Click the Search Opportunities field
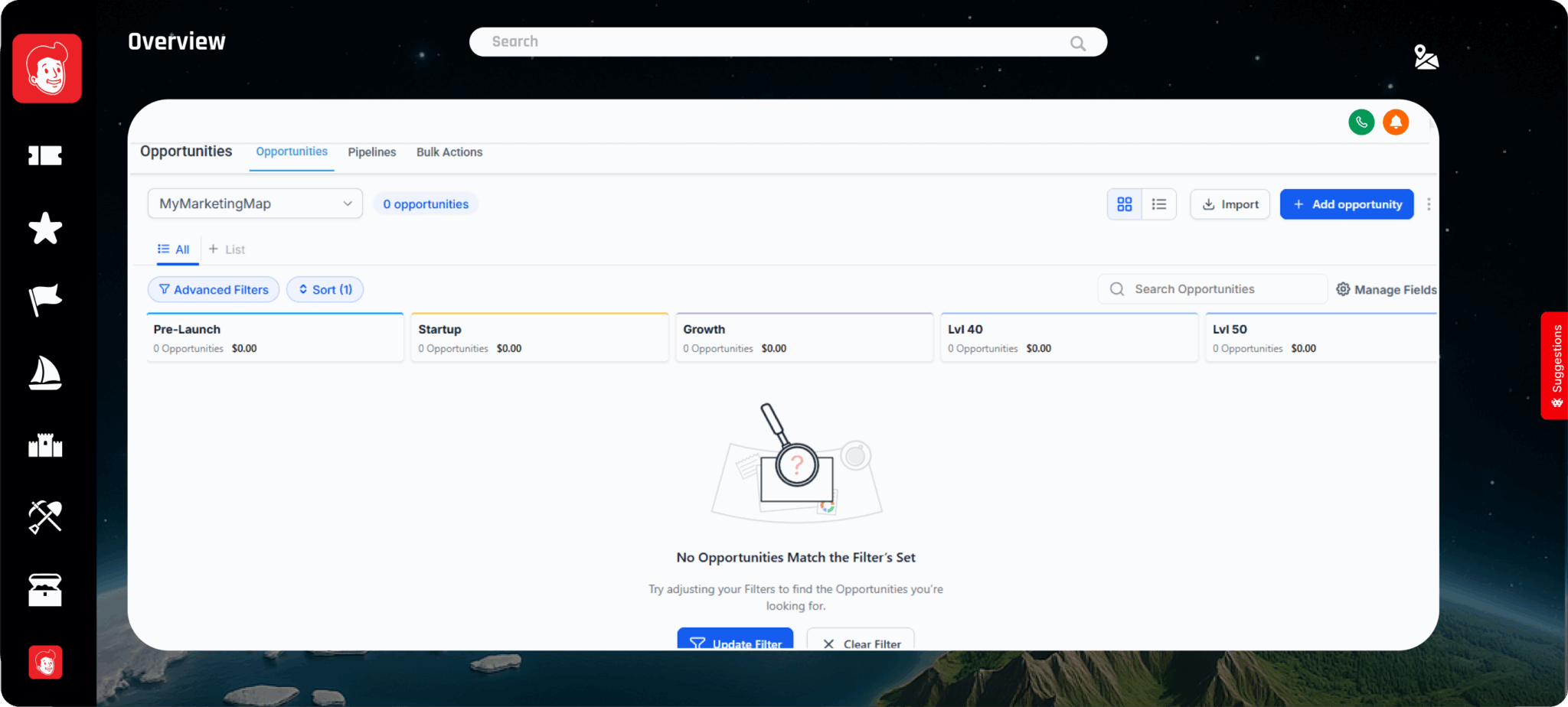This screenshot has height=707, width=1568. [1217, 289]
